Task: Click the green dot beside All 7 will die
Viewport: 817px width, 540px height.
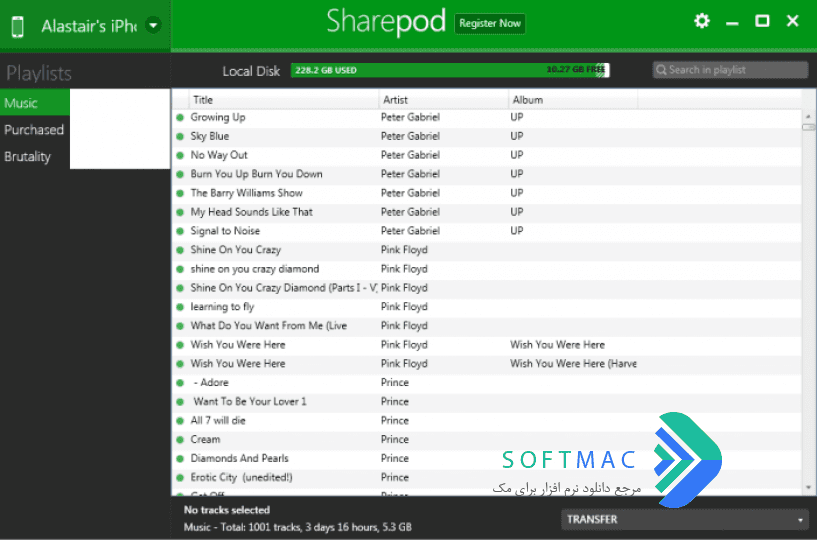Action: (x=180, y=421)
